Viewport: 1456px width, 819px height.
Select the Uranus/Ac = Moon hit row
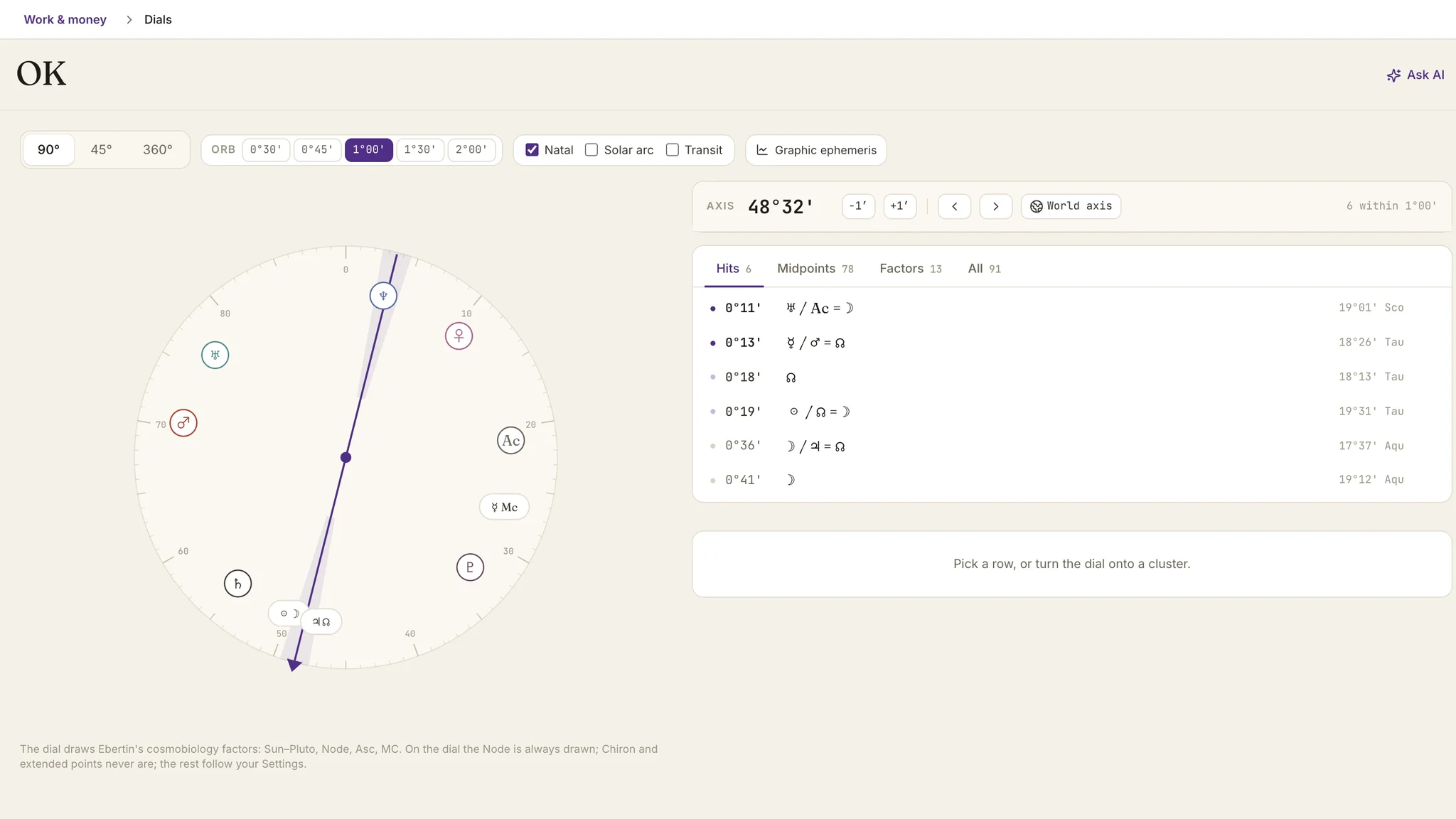point(1072,308)
